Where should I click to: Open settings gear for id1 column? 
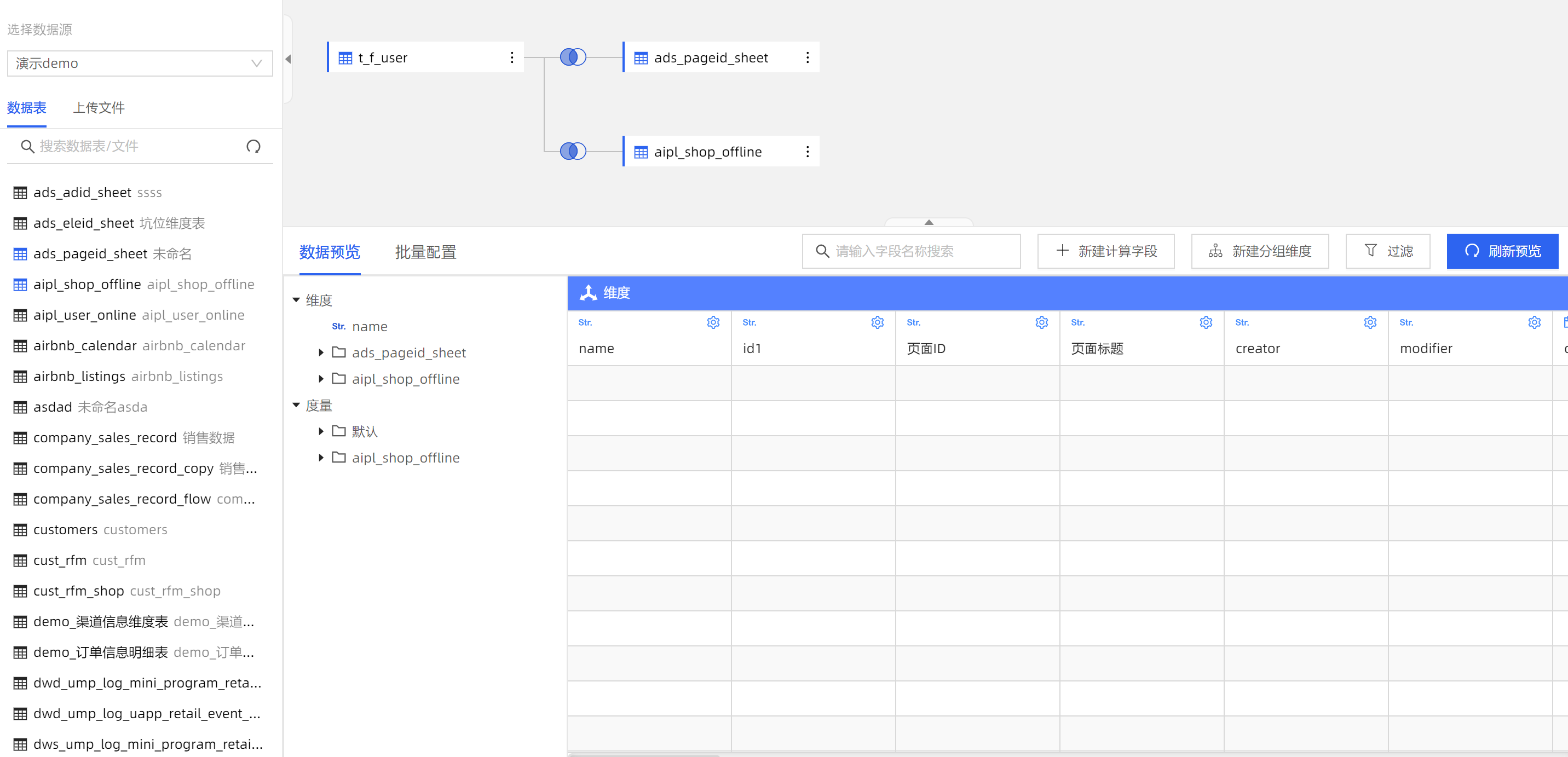click(877, 322)
